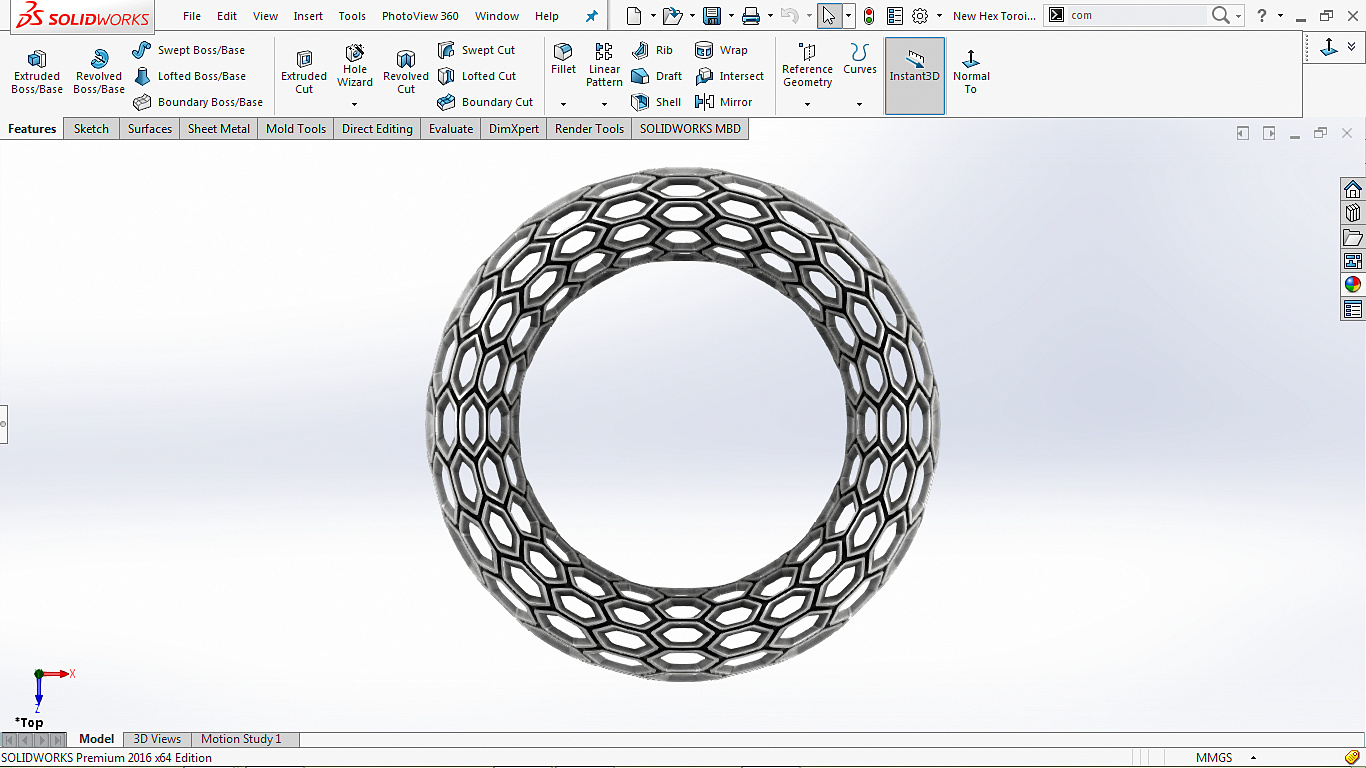
Task: Open SOLIDWORKS Resources home pane icon
Action: tap(1352, 190)
